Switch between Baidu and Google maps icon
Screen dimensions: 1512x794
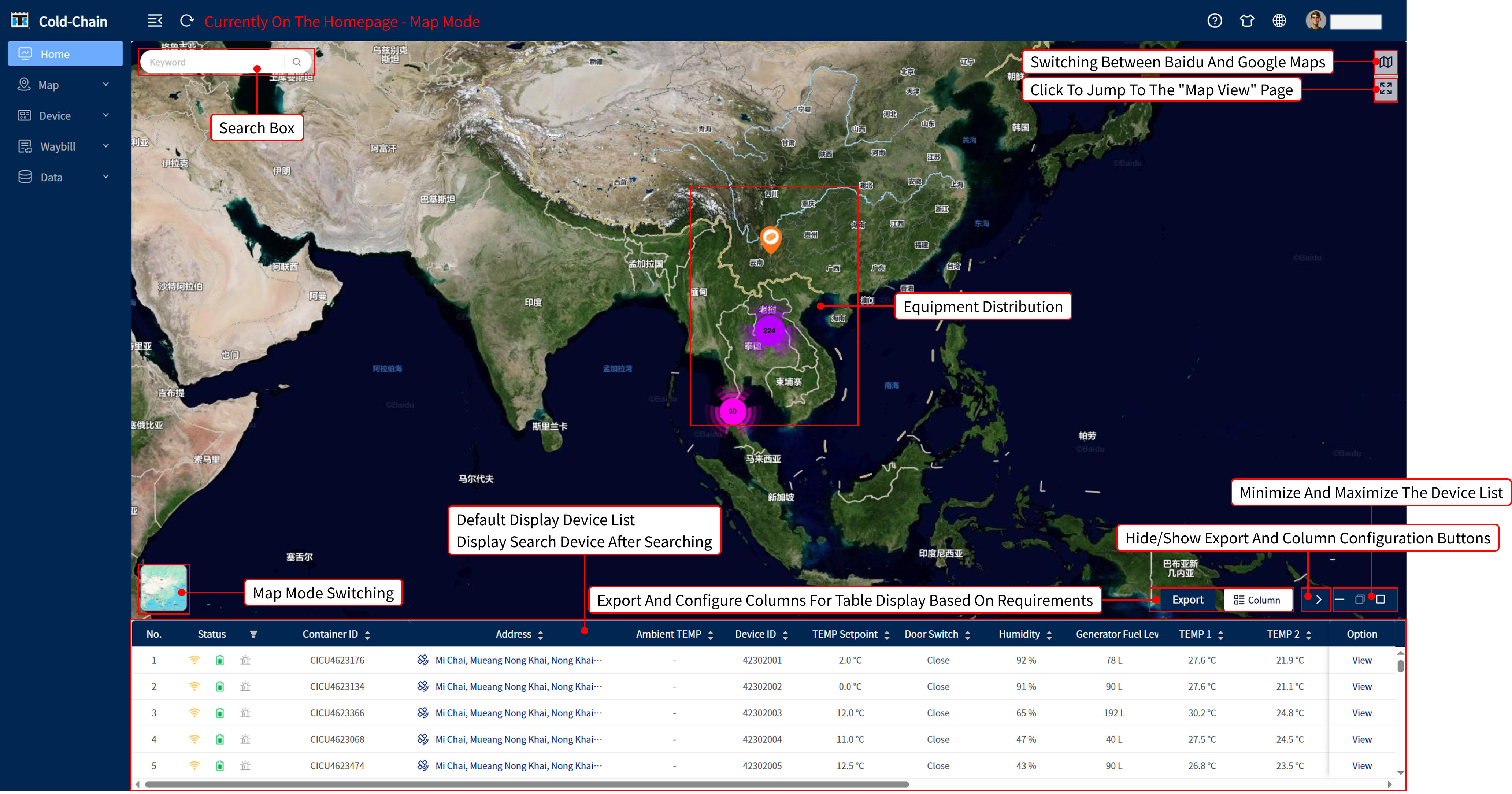coord(1385,62)
